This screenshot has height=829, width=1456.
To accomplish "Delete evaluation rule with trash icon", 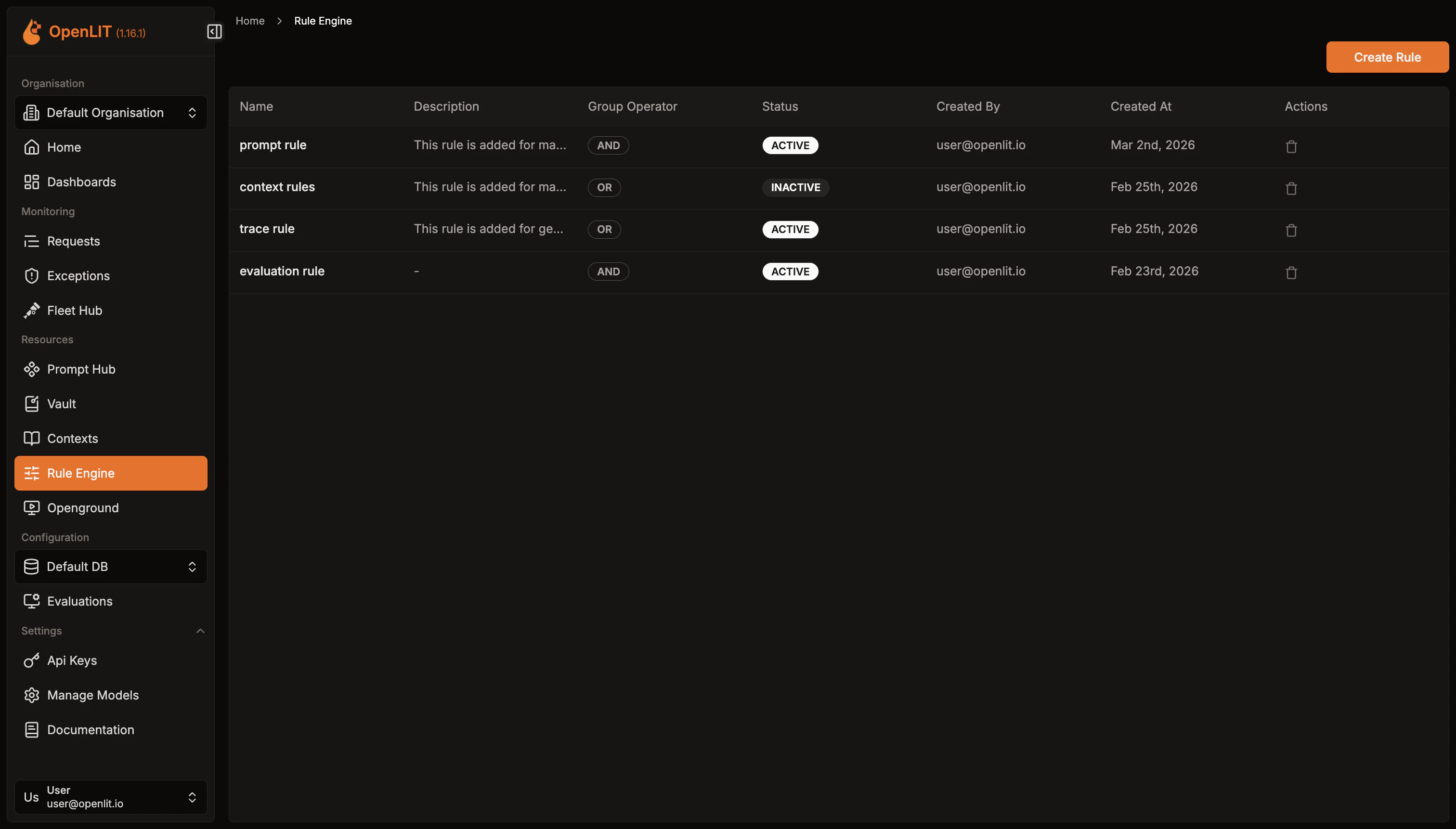I will coord(1291,272).
